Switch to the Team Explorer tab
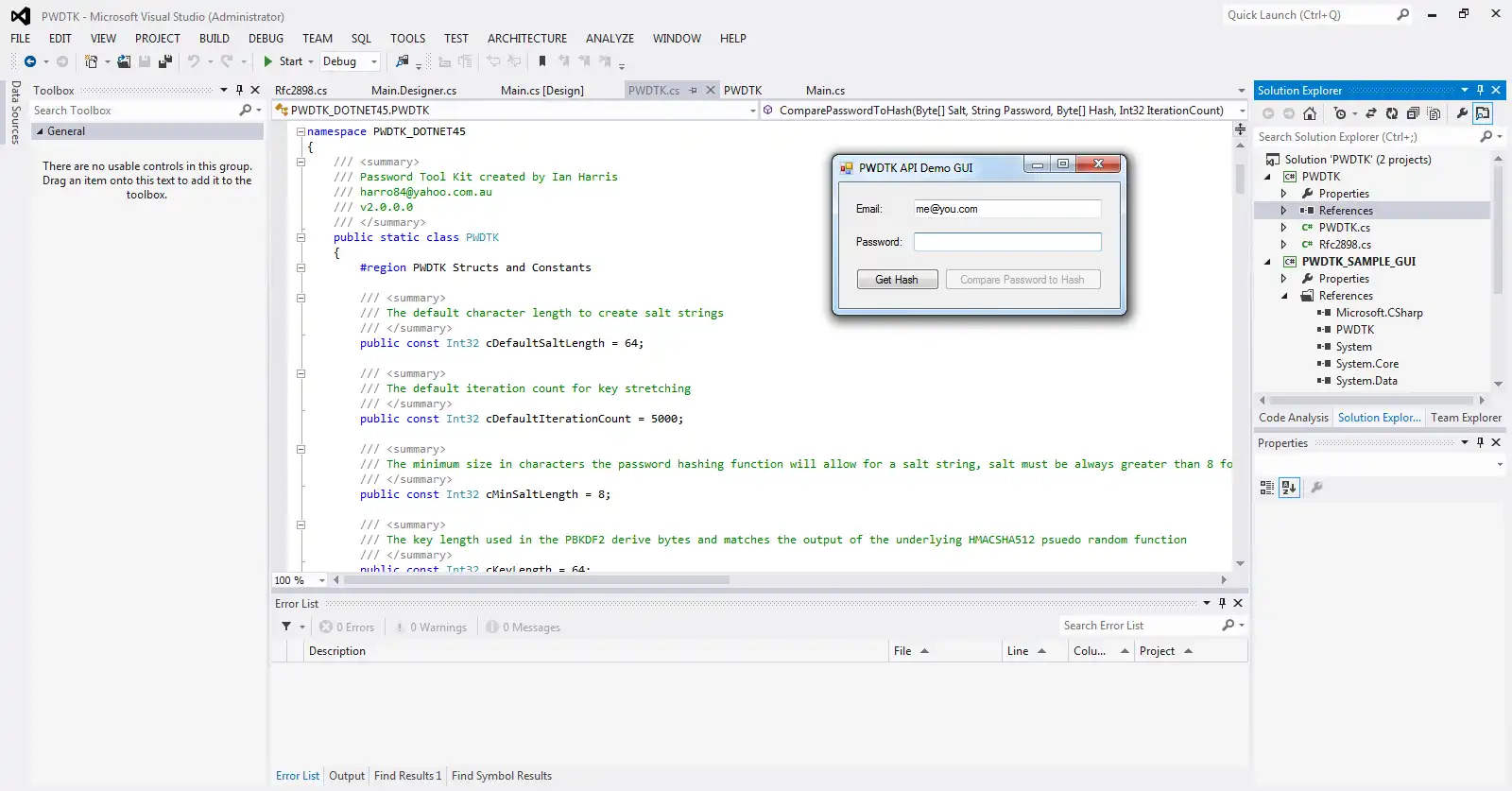Viewport: 1512px width, 791px height. [1466, 418]
